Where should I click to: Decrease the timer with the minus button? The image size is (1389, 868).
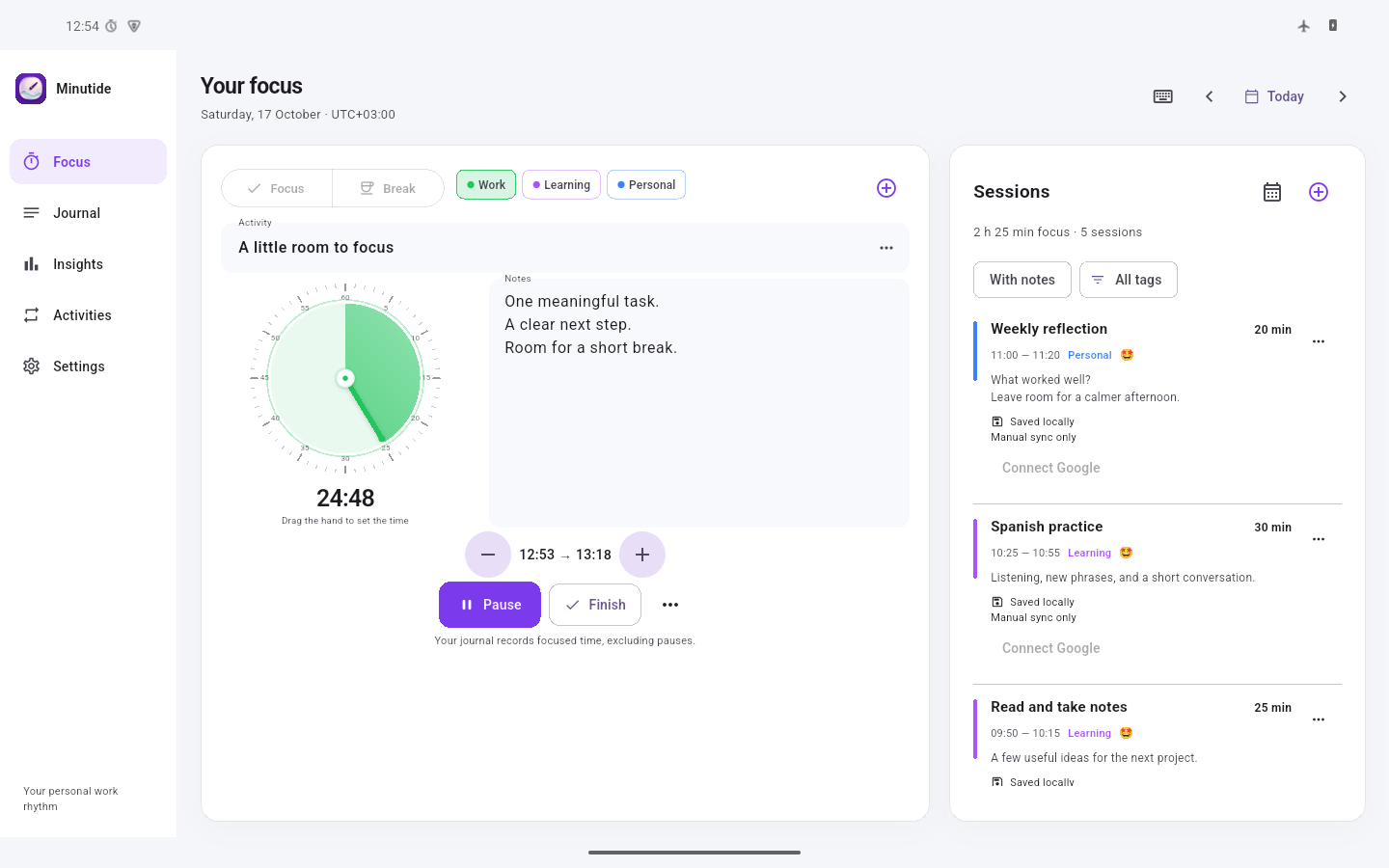(x=488, y=555)
